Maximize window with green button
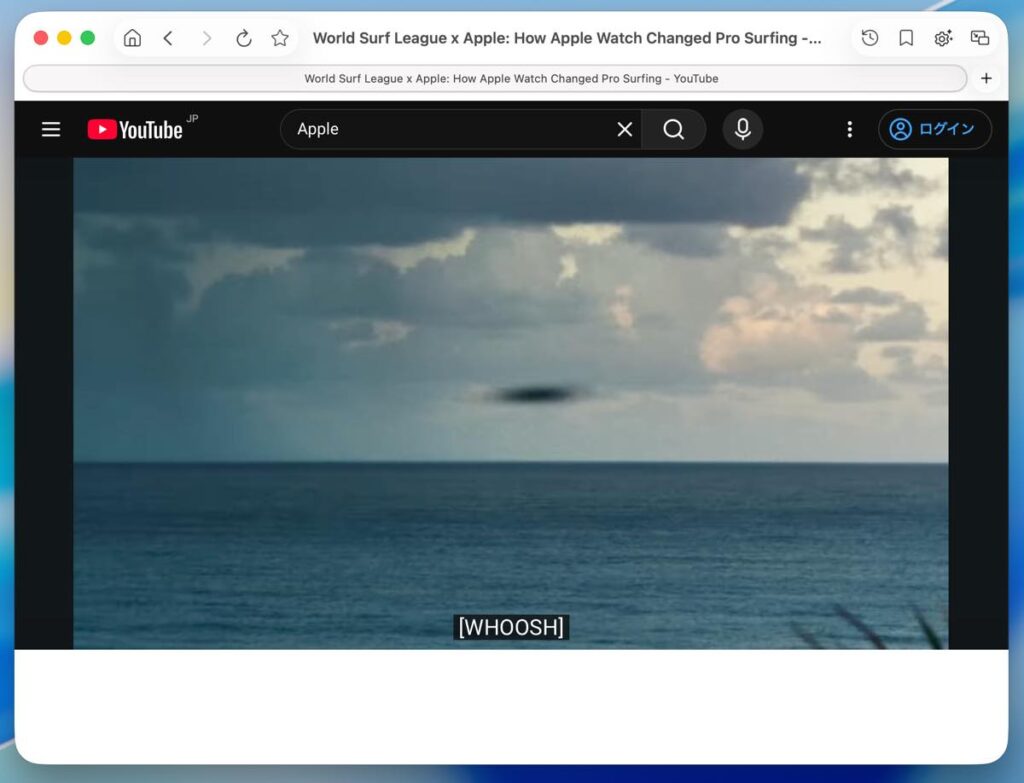The width and height of the screenshot is (1024, 783). (x=88, y=38)
